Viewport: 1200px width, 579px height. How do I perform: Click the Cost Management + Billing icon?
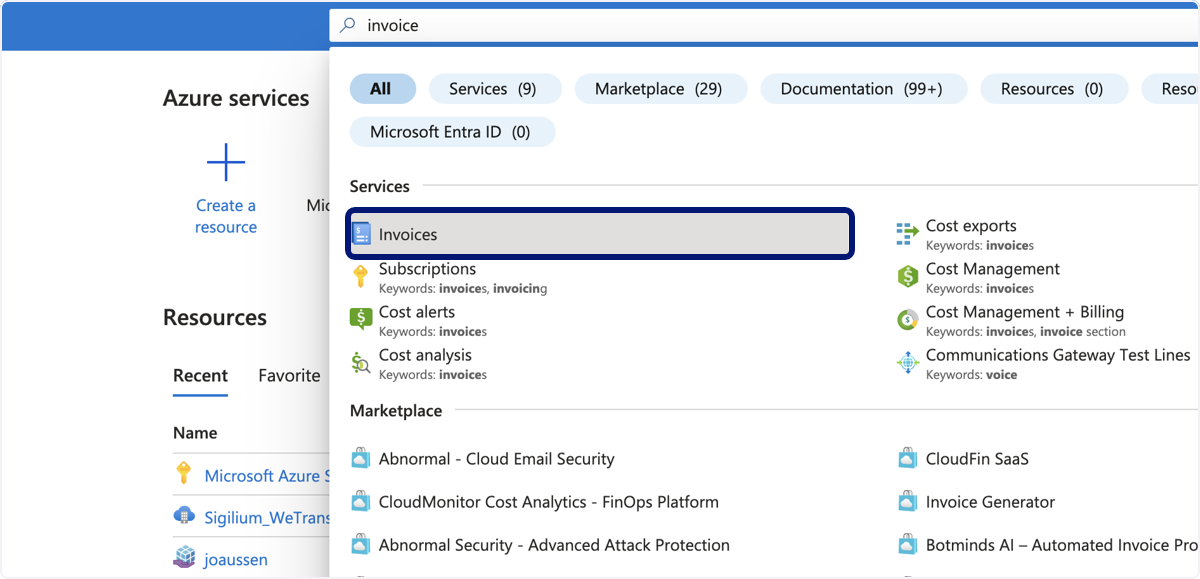click(907, 320)
